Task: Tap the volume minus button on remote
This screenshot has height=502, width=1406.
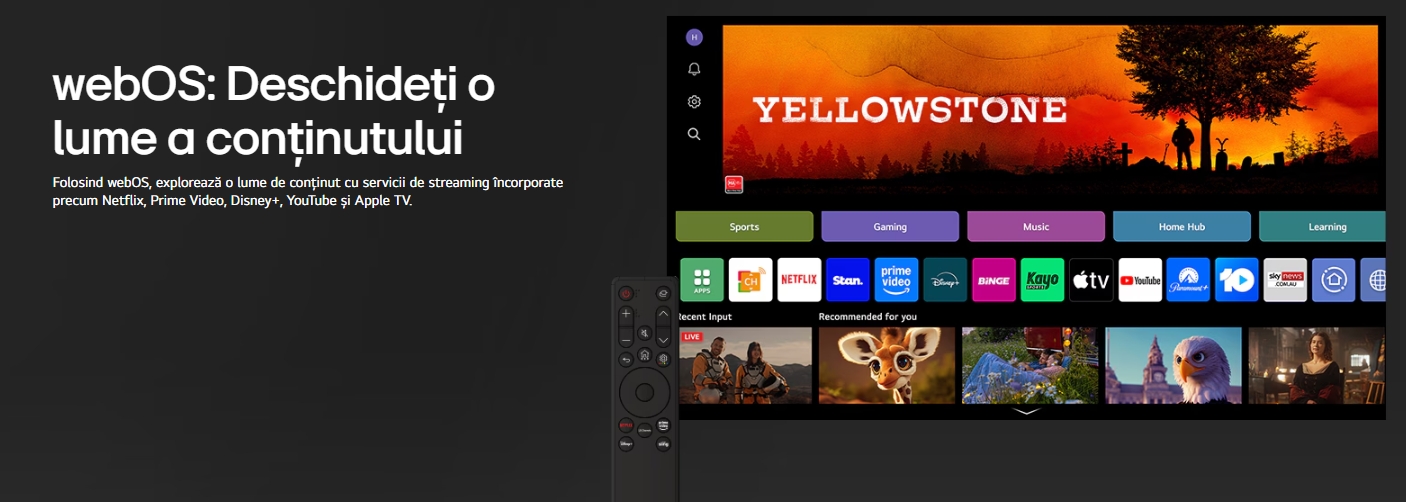Action: 626,340
